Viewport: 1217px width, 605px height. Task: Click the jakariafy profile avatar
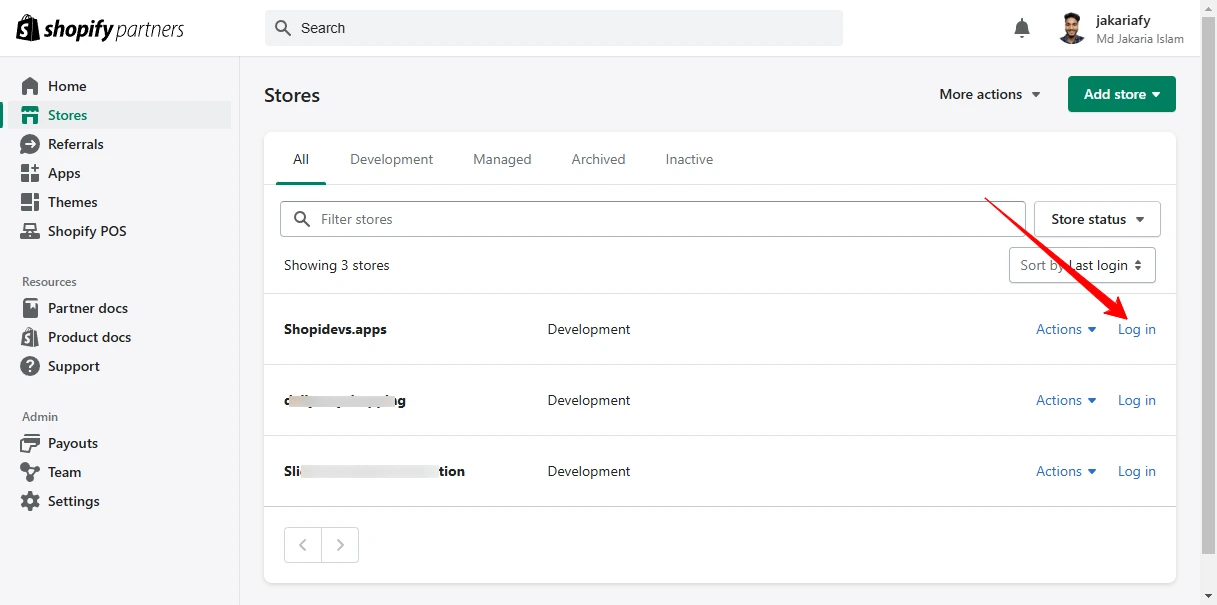[1072, 28]
